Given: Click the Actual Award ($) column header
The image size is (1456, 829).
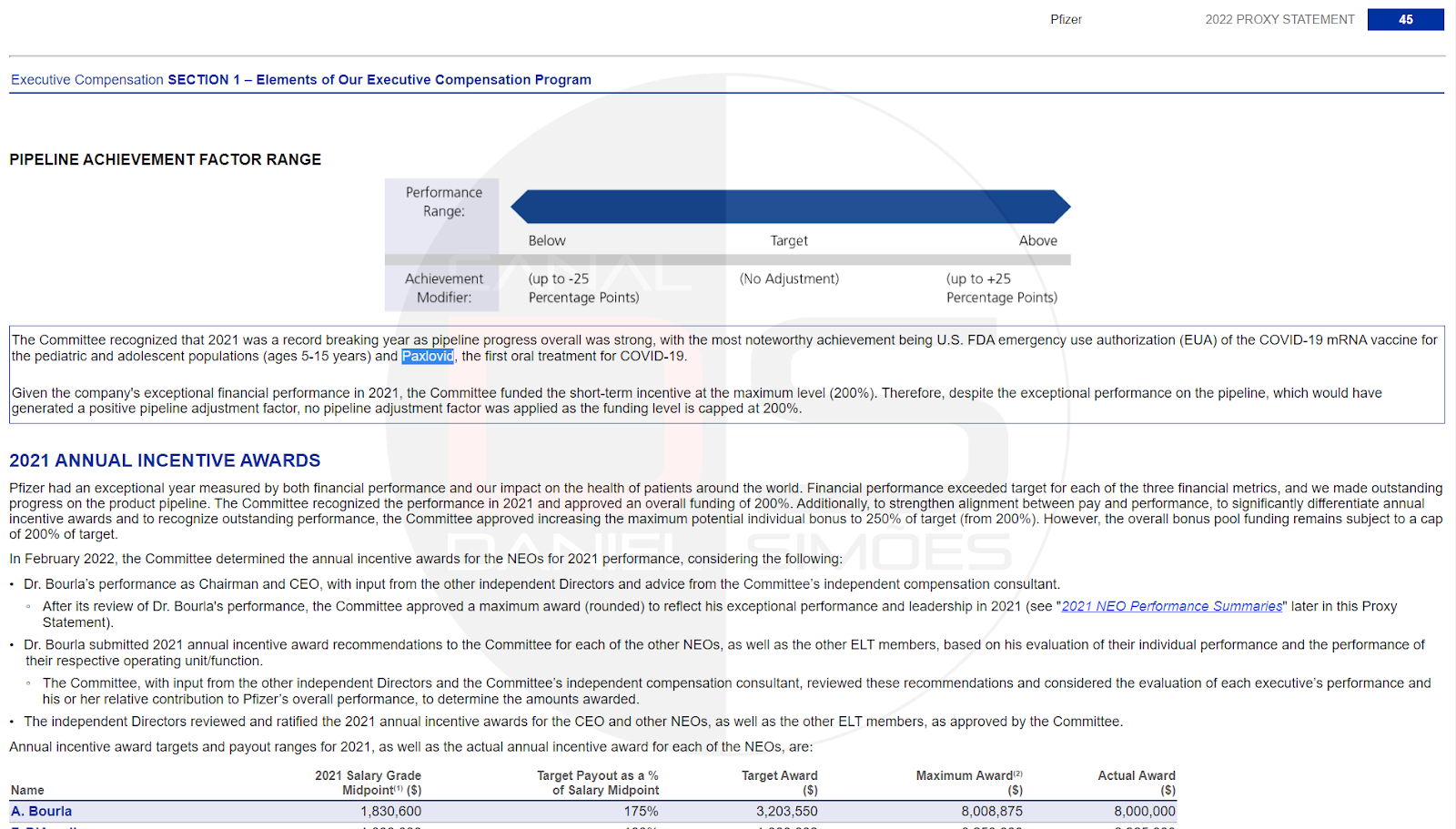Looking at the screenshot, I should [x=1137, y=783].
